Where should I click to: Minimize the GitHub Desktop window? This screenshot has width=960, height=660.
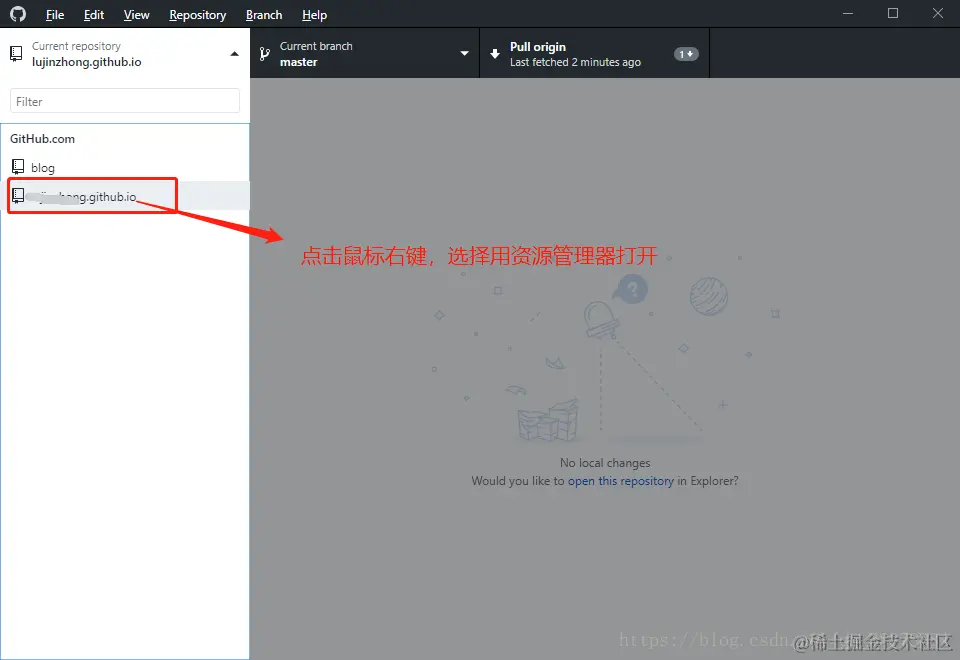pos(848,13)
